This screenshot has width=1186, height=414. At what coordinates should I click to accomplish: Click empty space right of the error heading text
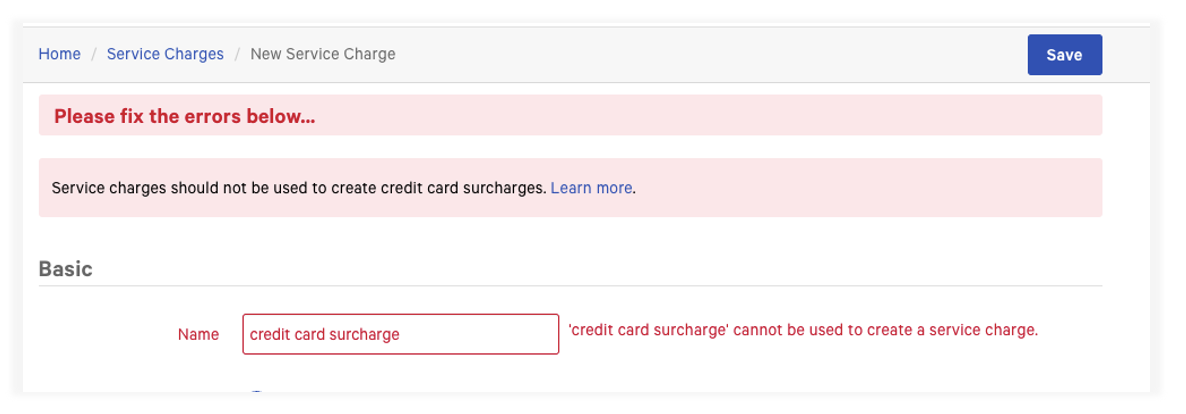tap(700, 116)
